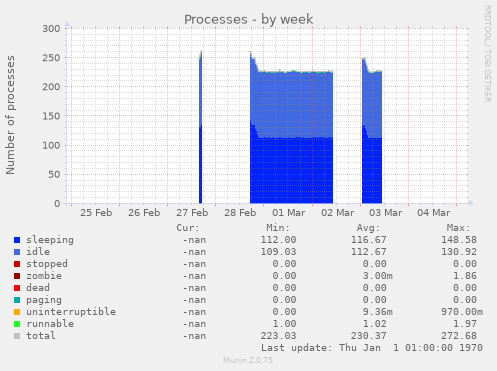Viewport: 497px width, 371px height.
Task: Click total min value 223.03
Action: coord(278,336)
